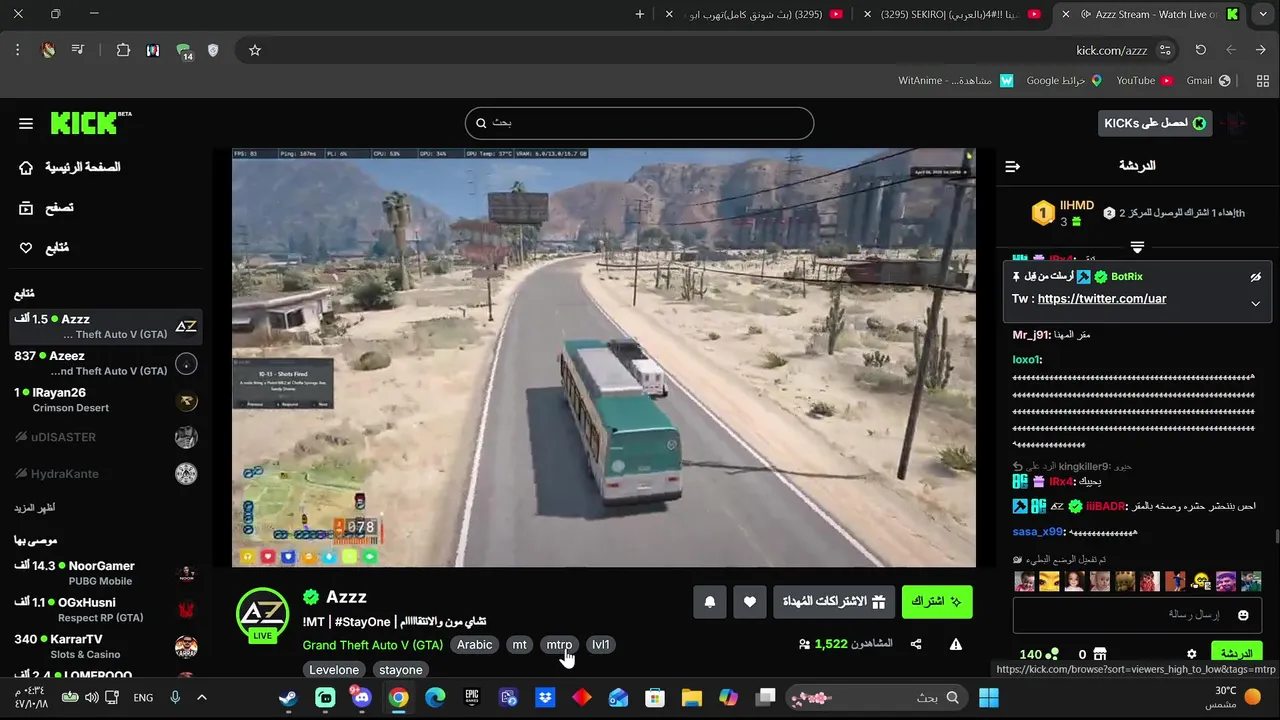Open OGxHusni recommended channel
This screenshot has width=1280, height=720.
[x=106, y=610]
